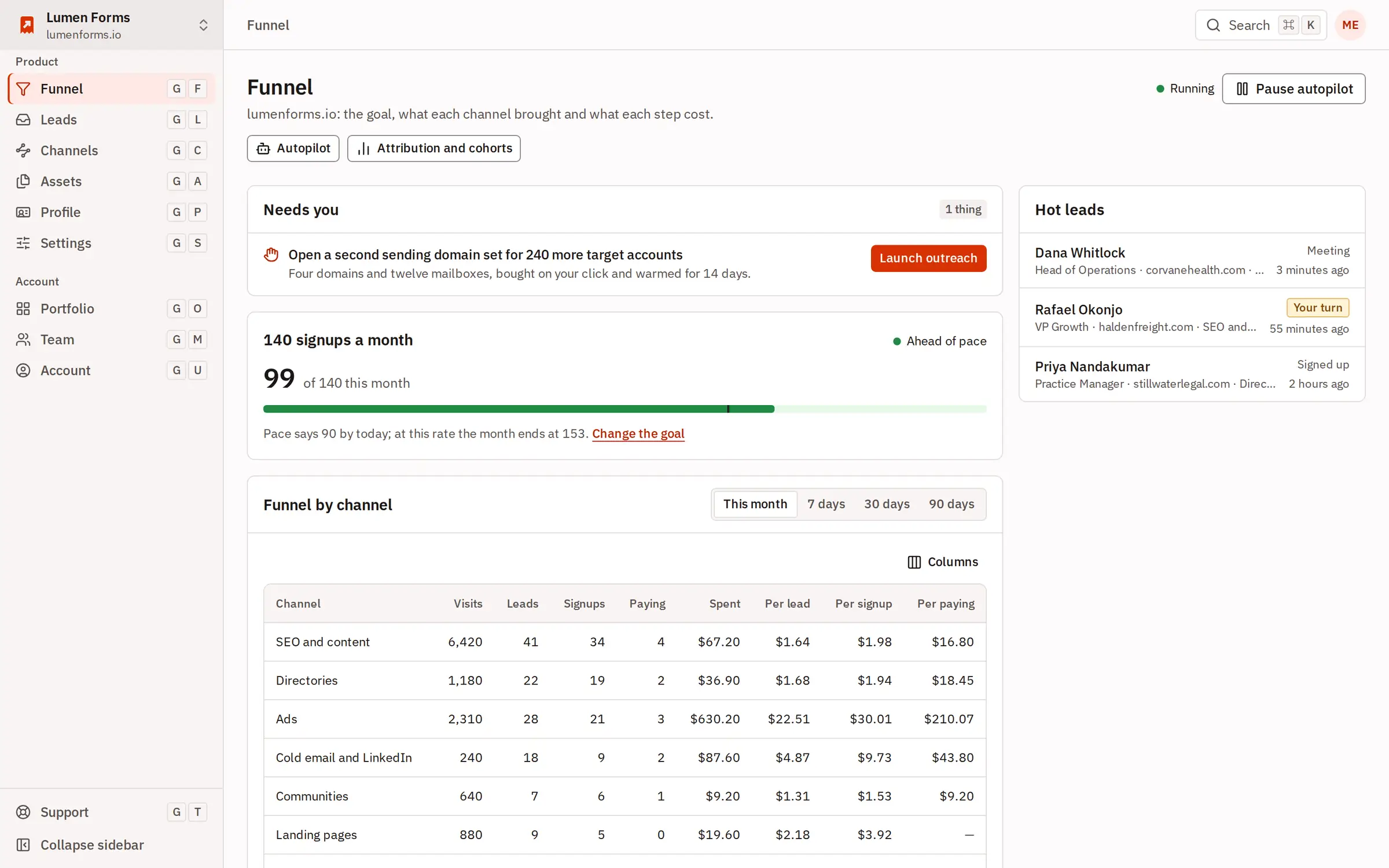Select the Cold email and LinkedIn row
This screenshot has width=1389, height=868.
click(625, 757)
